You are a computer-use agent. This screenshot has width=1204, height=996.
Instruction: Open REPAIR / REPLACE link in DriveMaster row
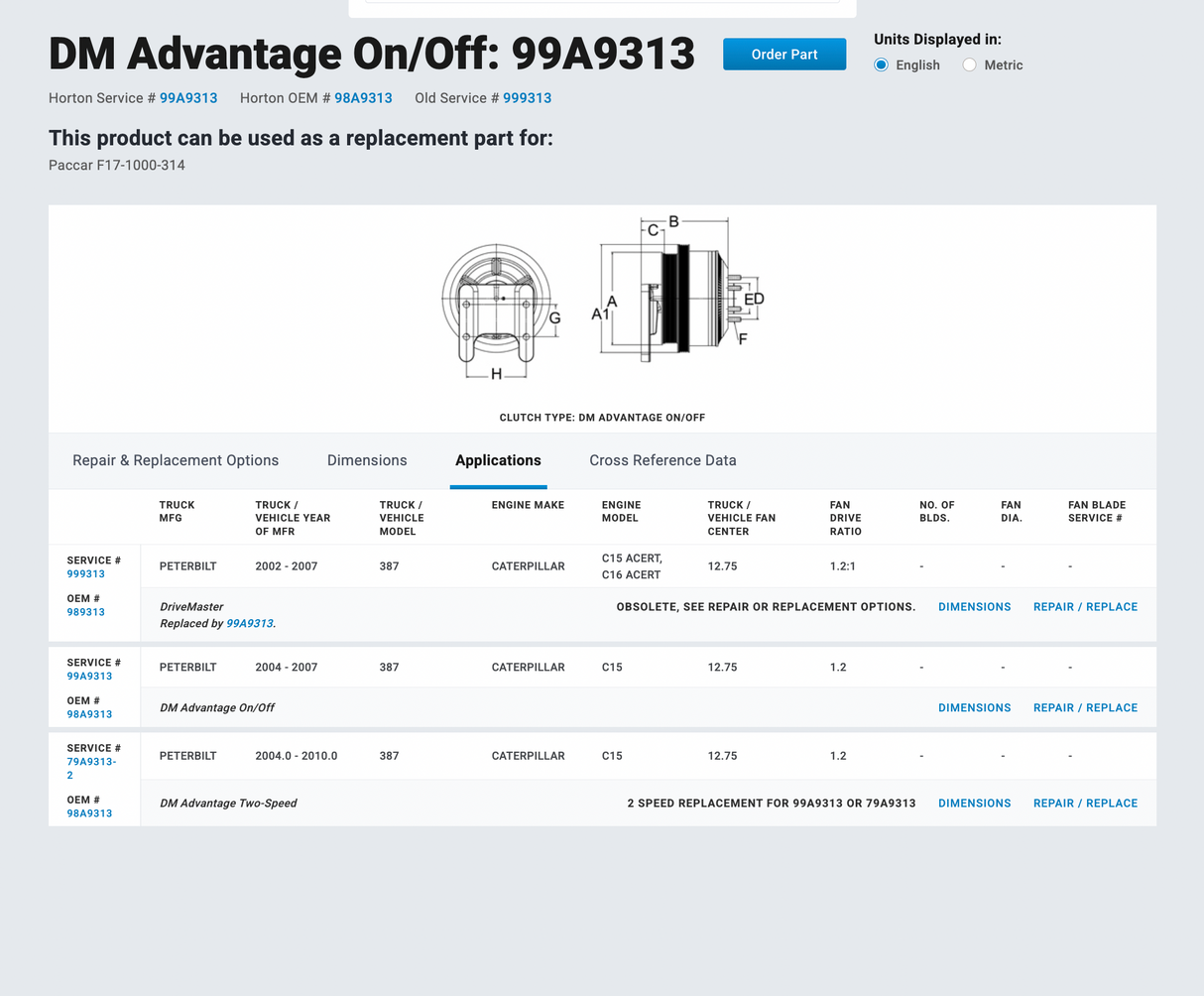pyautogui.click(x=1085, y=607)
